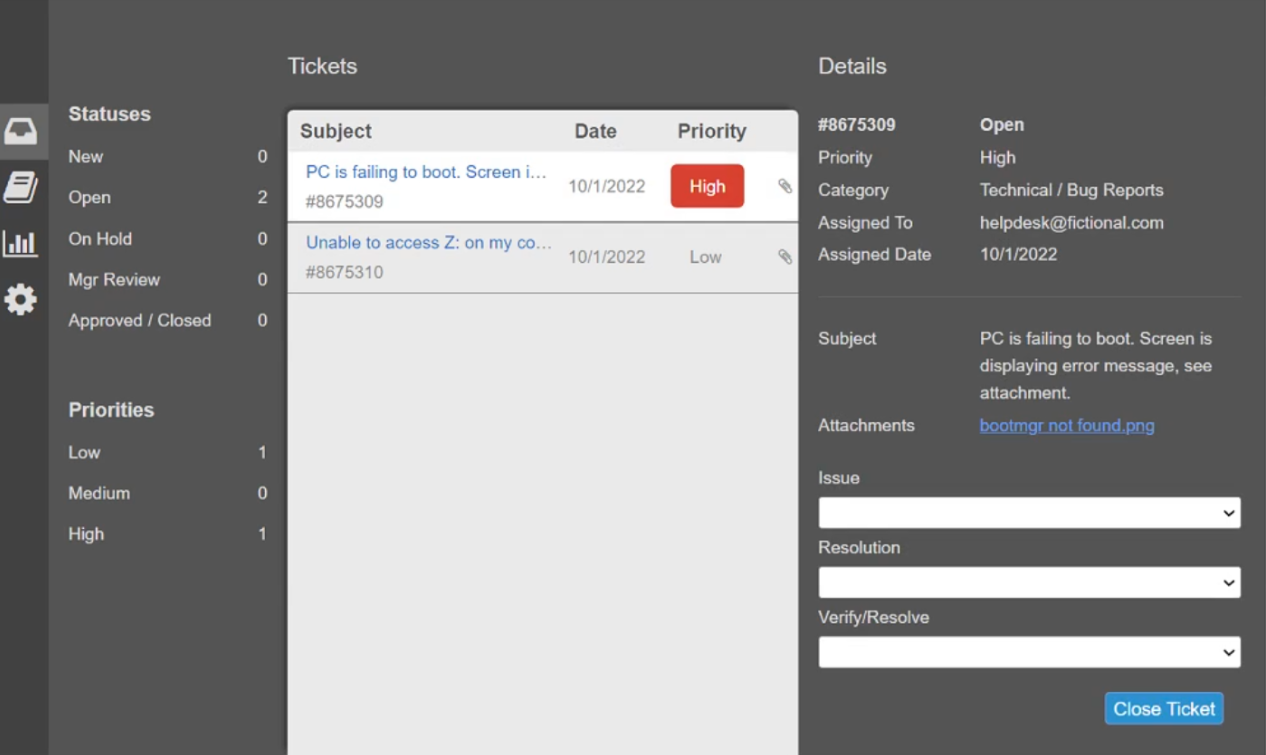
Task: Click attachment paperclip on ticket #8675310
Action: [785, 257]
